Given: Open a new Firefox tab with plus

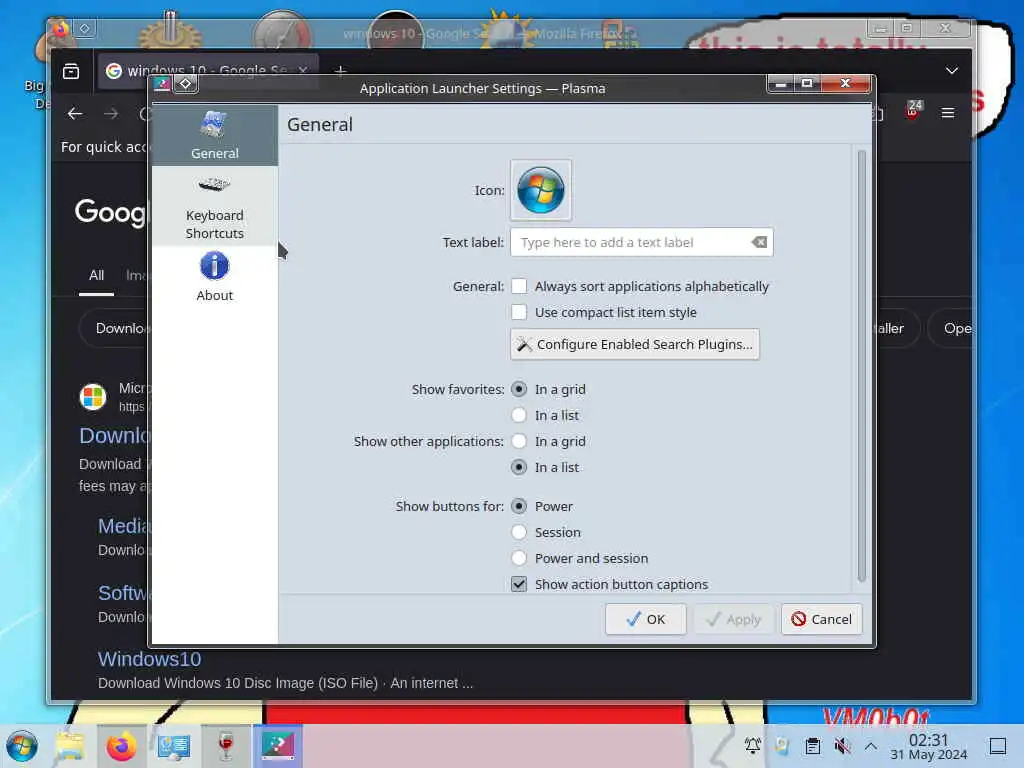Looking at the screenshot, I should (340, 71).
